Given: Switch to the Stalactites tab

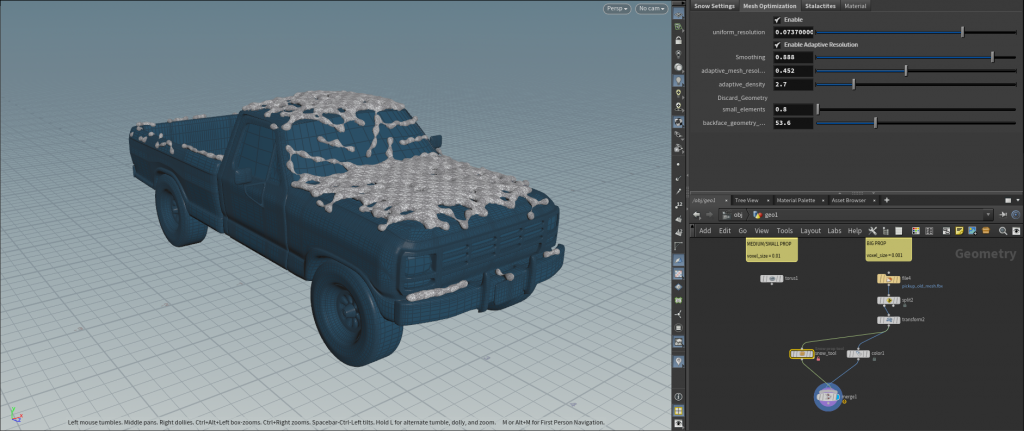Looking at the screenshot, I should [x=820, y=6].
